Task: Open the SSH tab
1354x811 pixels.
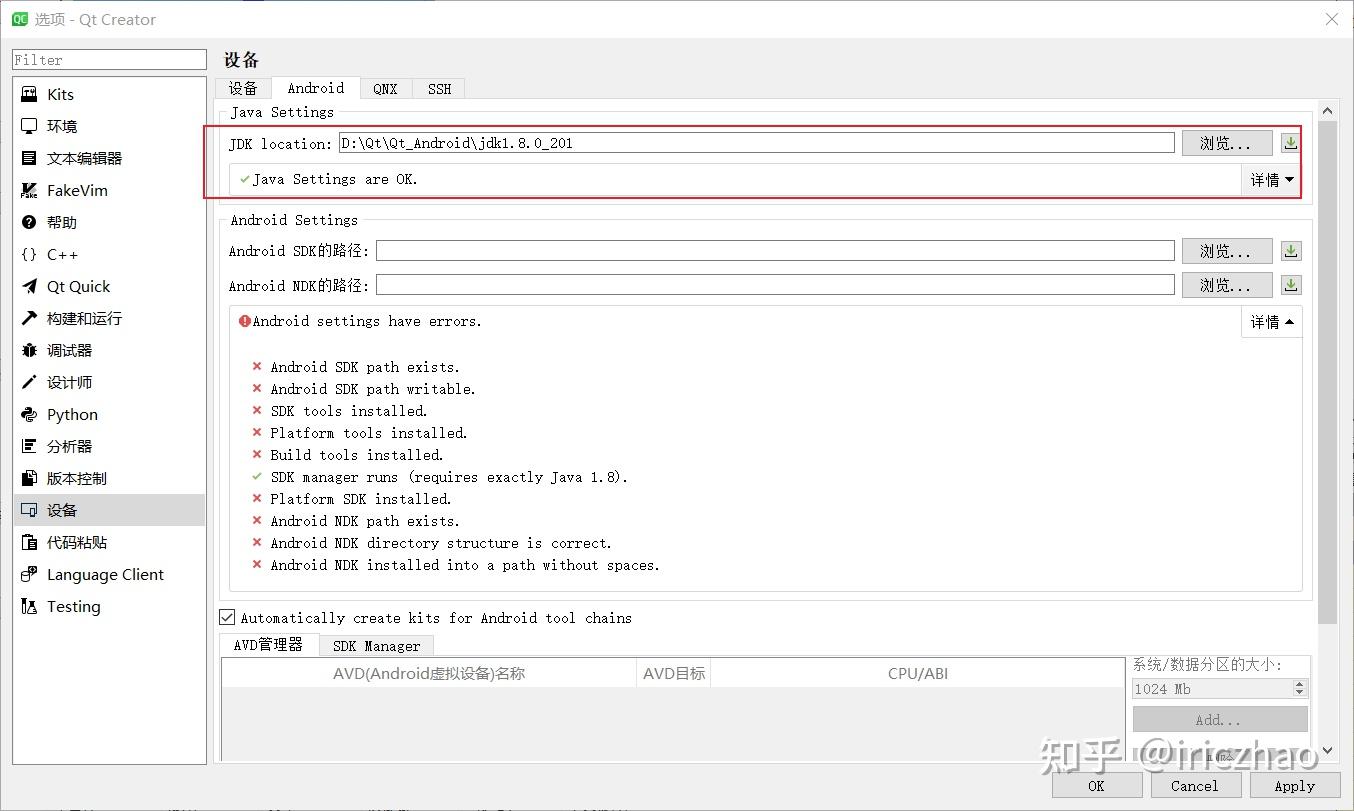Action: (440, 89)
